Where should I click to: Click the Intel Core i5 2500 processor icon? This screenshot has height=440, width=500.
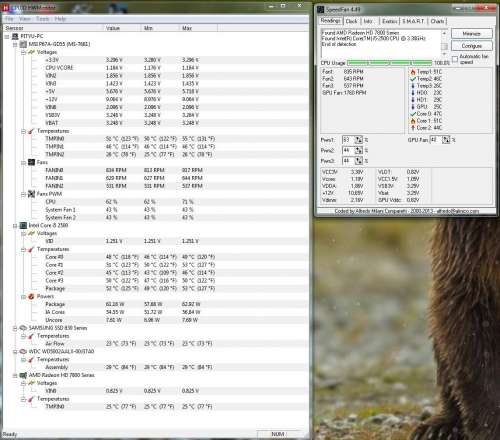coord(23,225)
